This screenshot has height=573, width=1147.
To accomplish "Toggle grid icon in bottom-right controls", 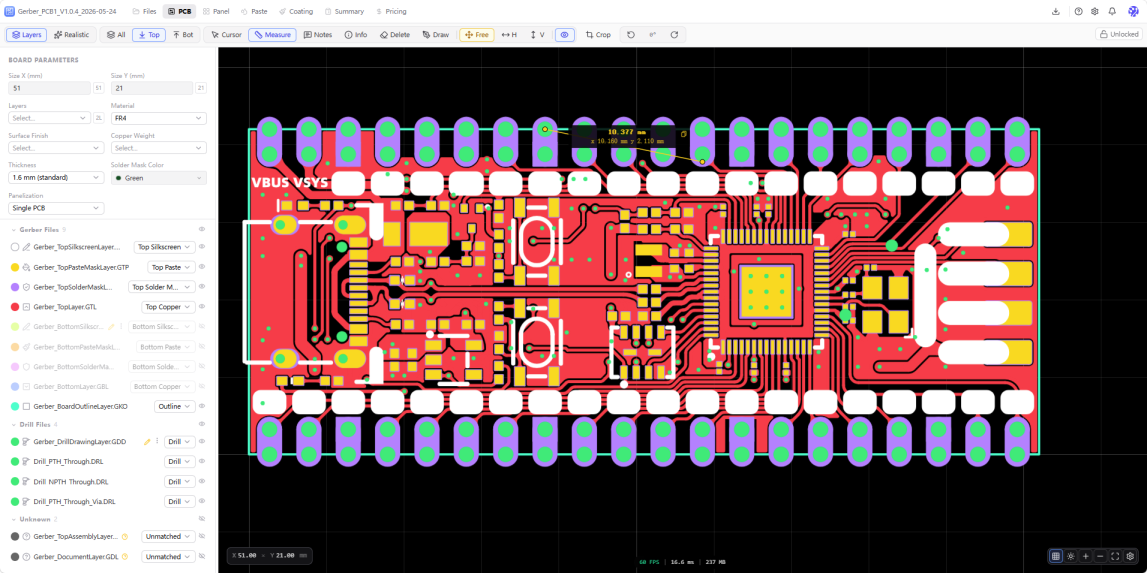I will (x=1056, y=556).
